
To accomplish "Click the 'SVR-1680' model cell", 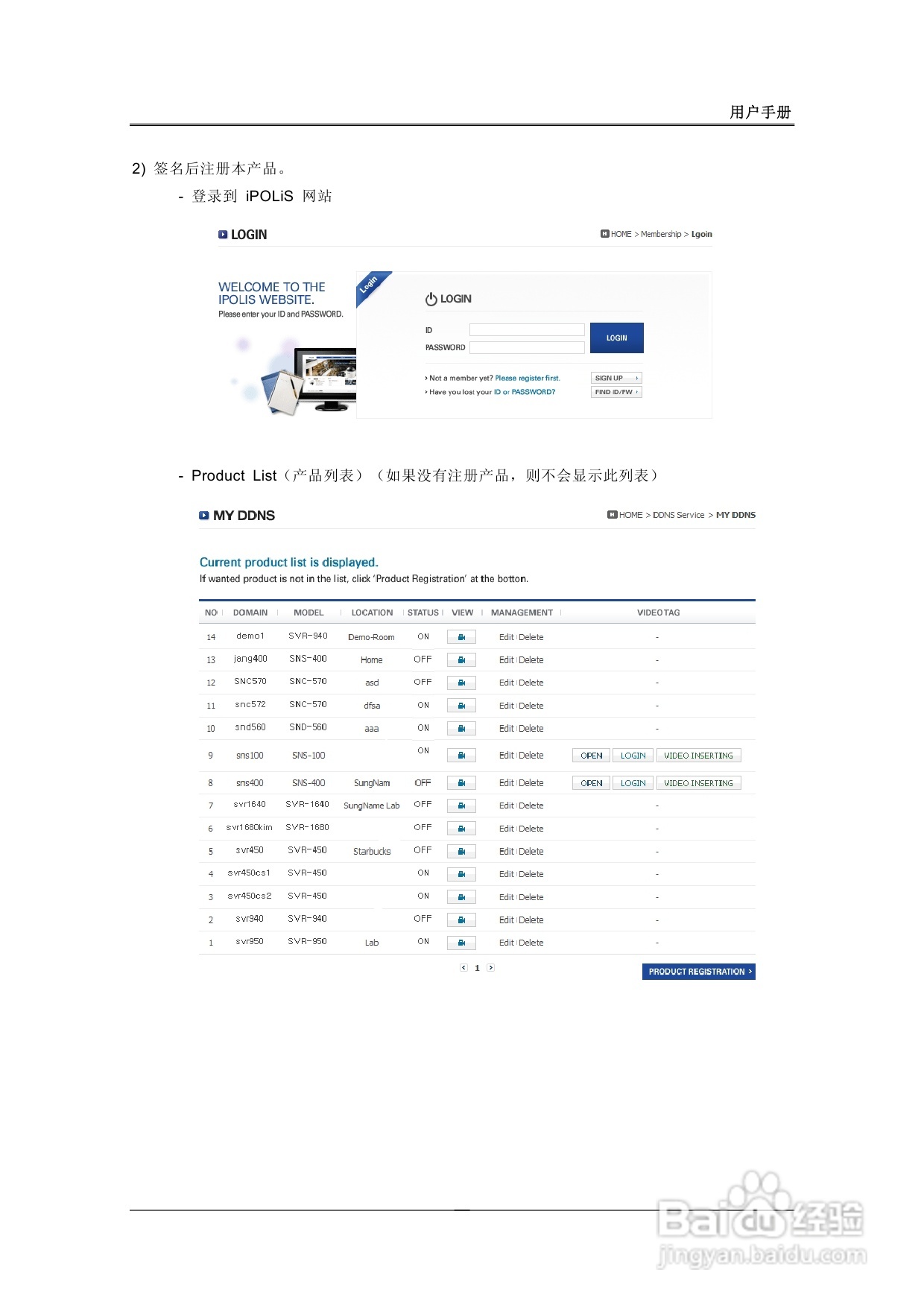I will (307, 827).
